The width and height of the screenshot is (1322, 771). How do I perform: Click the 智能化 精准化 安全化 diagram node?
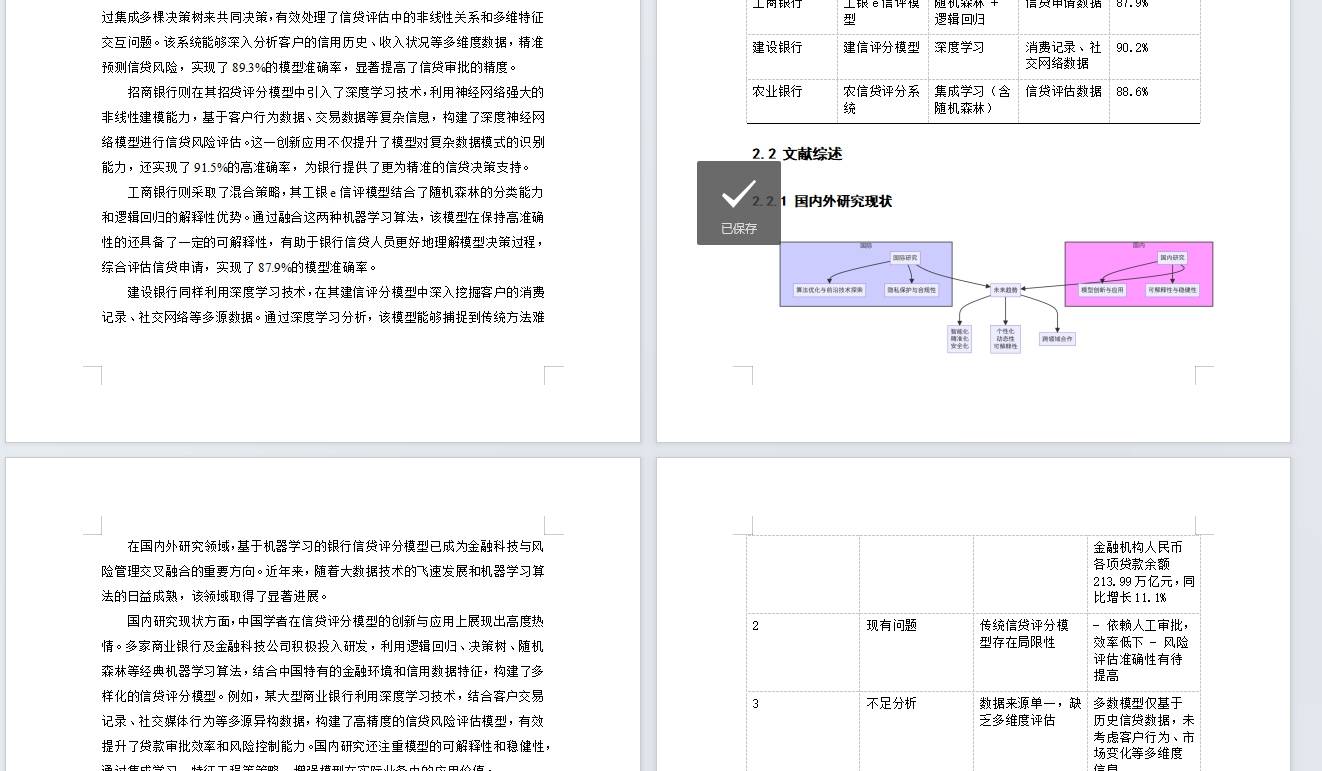coord(959,339)
